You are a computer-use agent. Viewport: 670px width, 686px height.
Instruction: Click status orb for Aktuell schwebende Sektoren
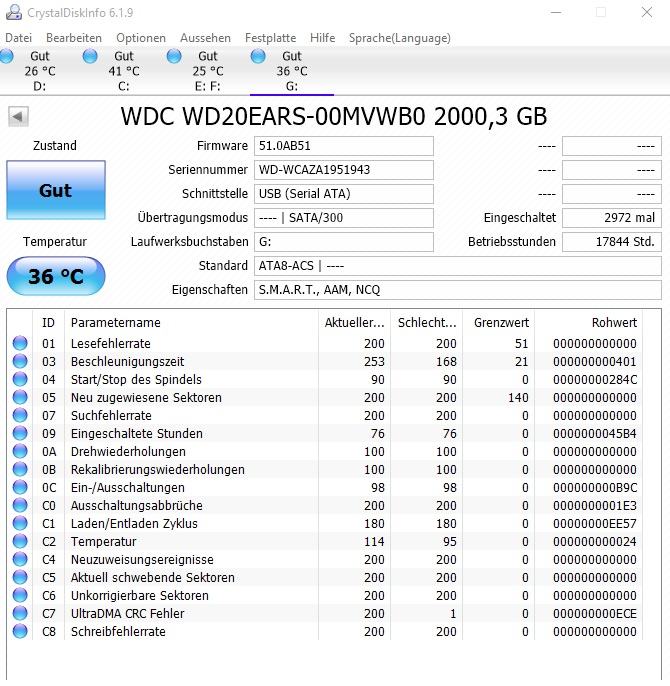[20, 577]
